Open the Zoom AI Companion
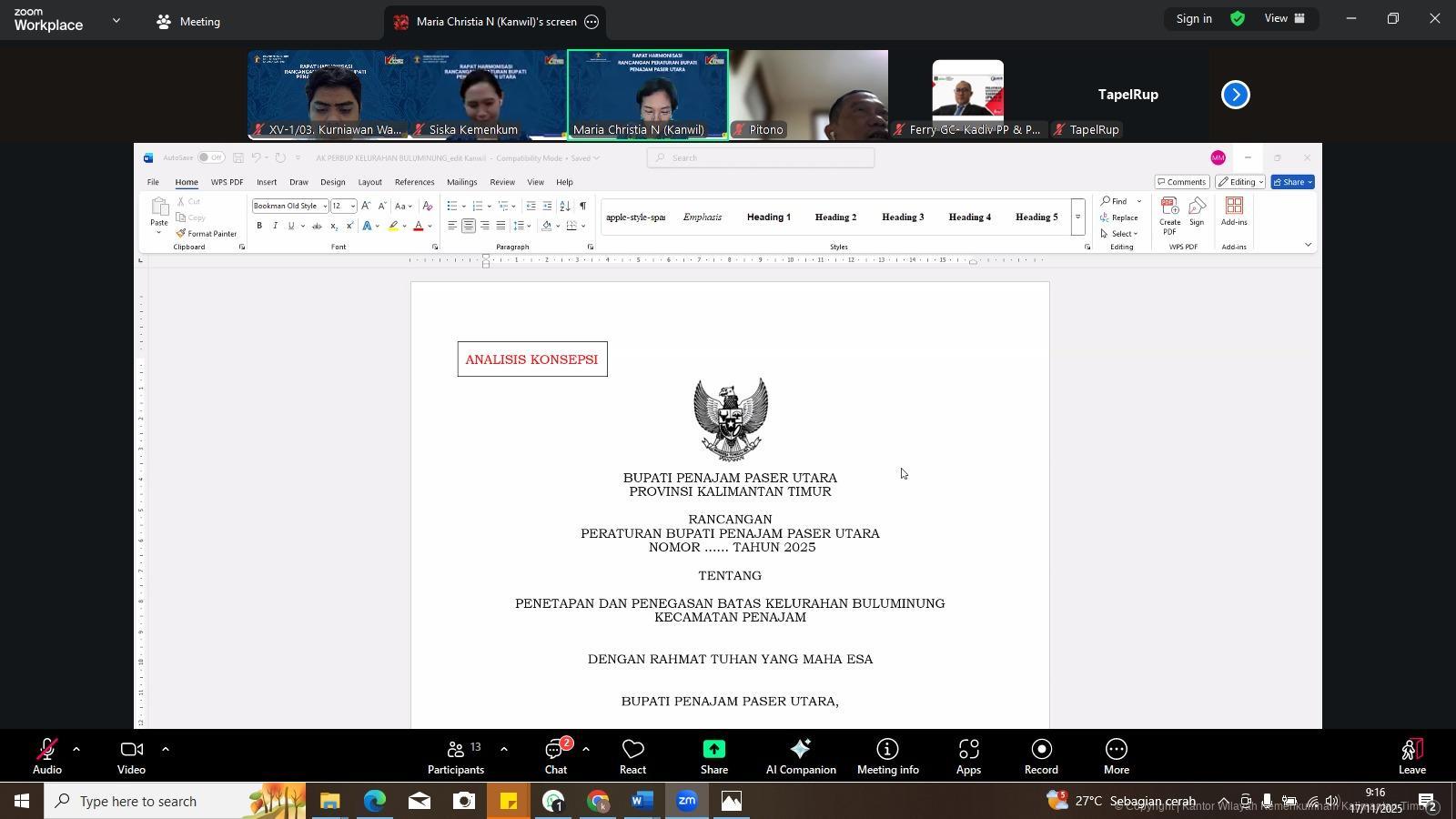 click(800, 756)
